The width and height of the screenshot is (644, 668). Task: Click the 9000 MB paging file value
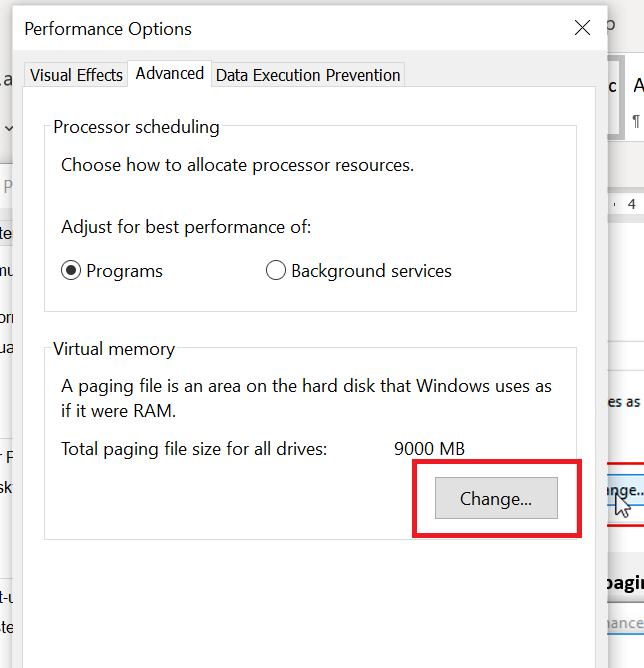point(429,449)
